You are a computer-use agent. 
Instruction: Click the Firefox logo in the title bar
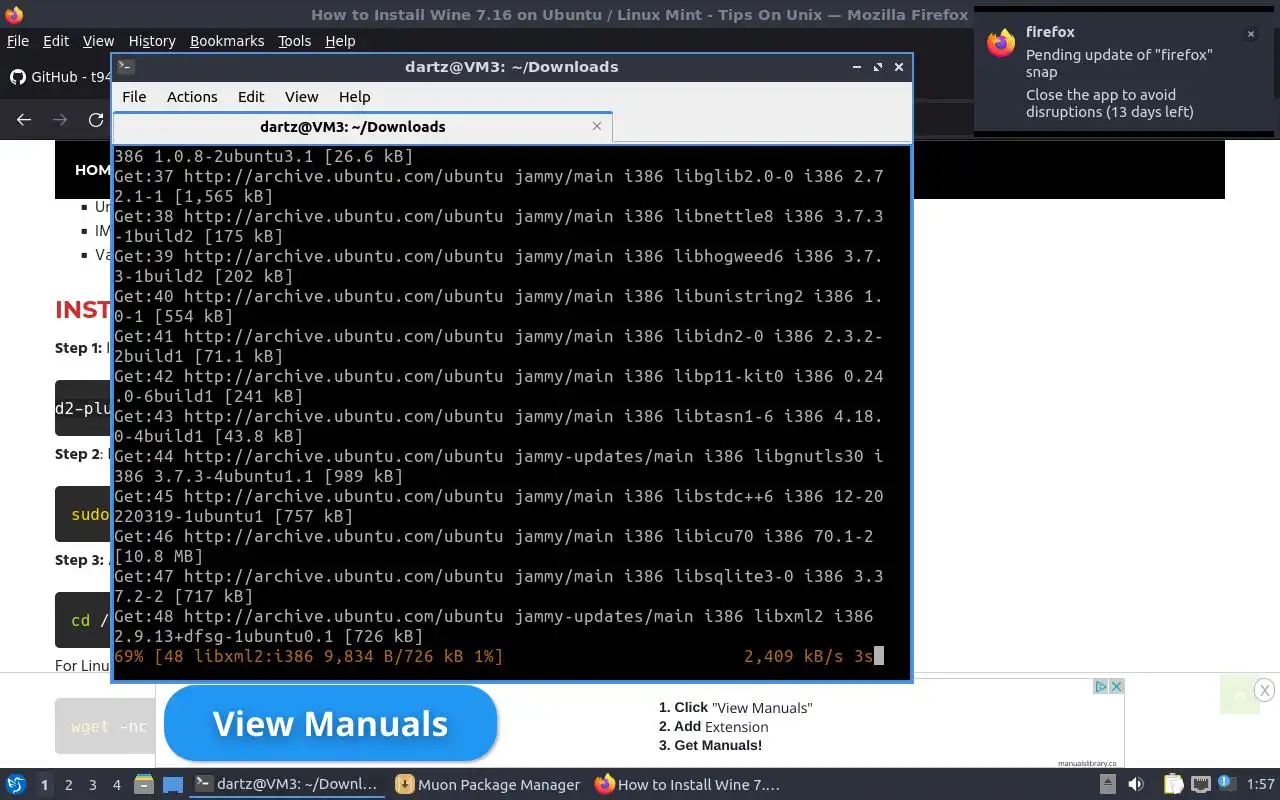click(x=13, y=15)
